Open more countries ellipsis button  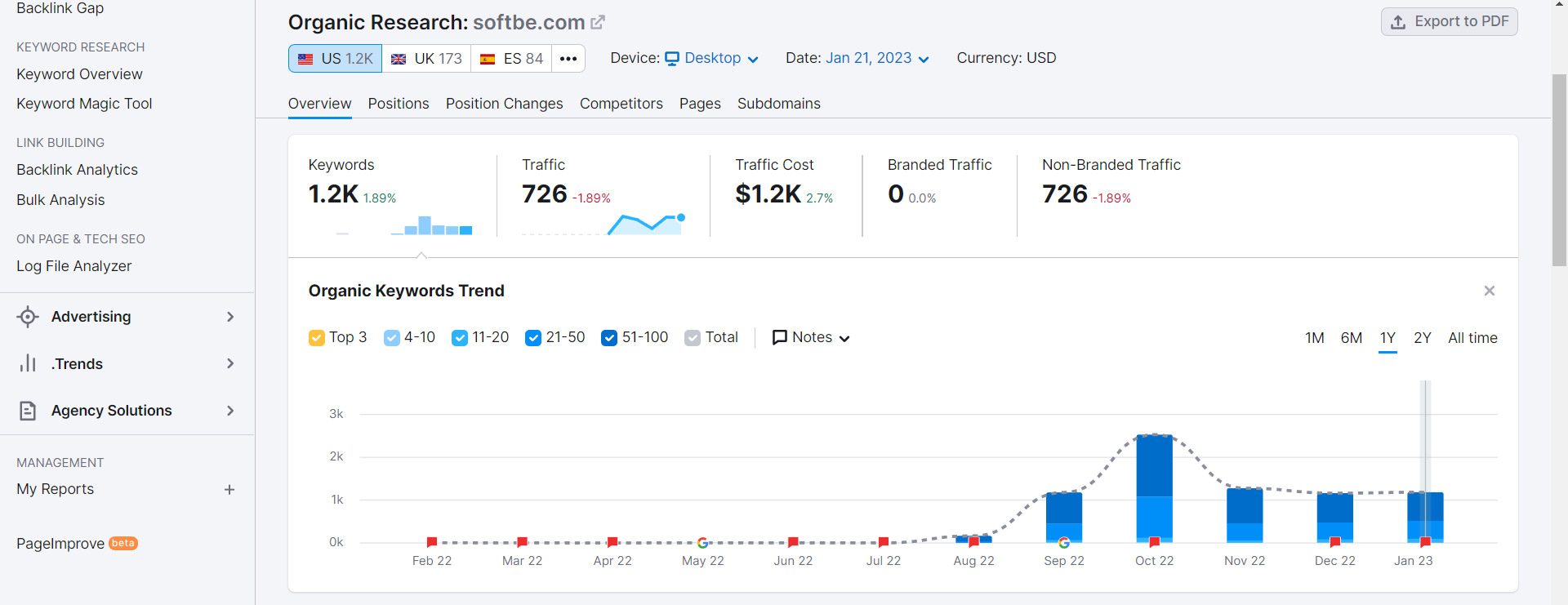coord(568,59)
